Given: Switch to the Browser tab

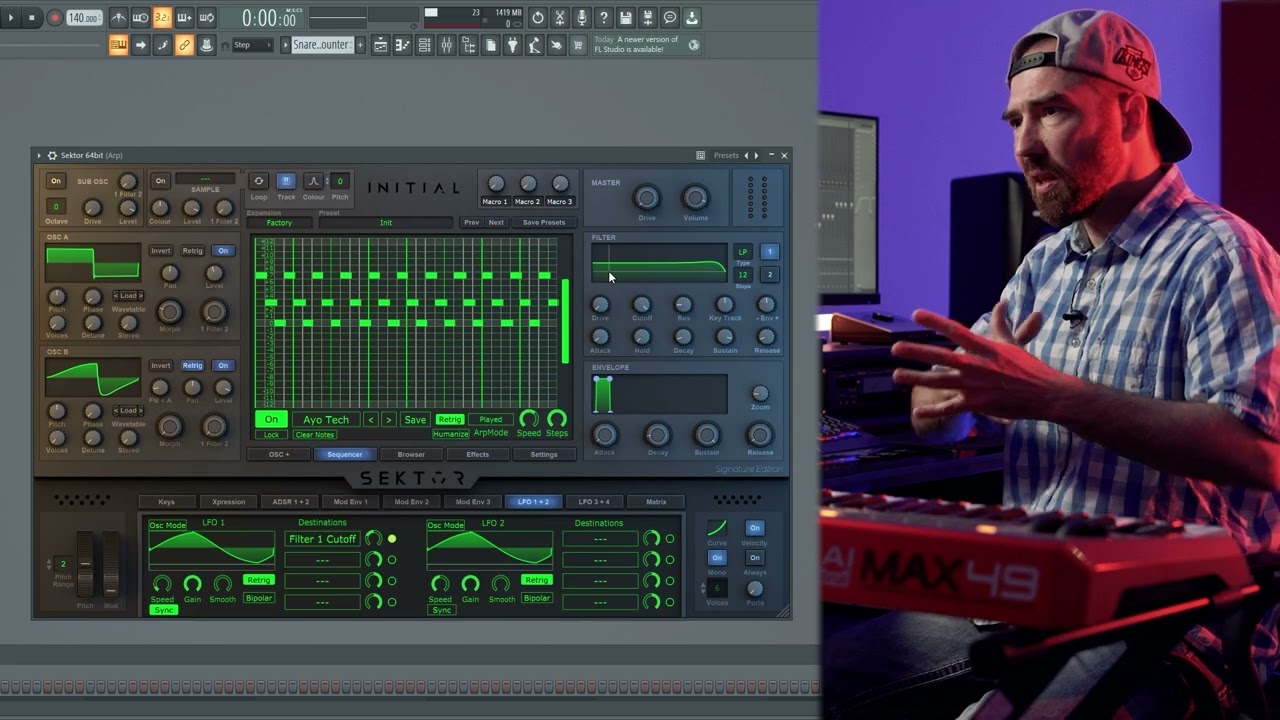Looking at the screenshot, I should pyautogui.click(x=411, y=455).
